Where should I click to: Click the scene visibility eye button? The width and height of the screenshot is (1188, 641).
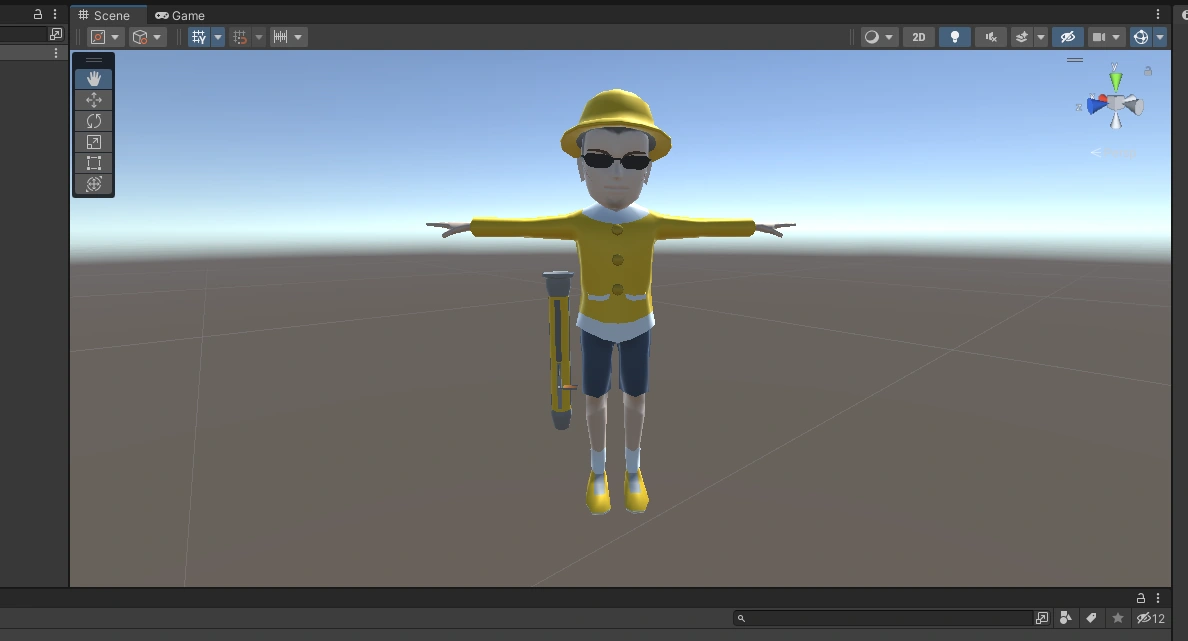(x=1068, y=36)
